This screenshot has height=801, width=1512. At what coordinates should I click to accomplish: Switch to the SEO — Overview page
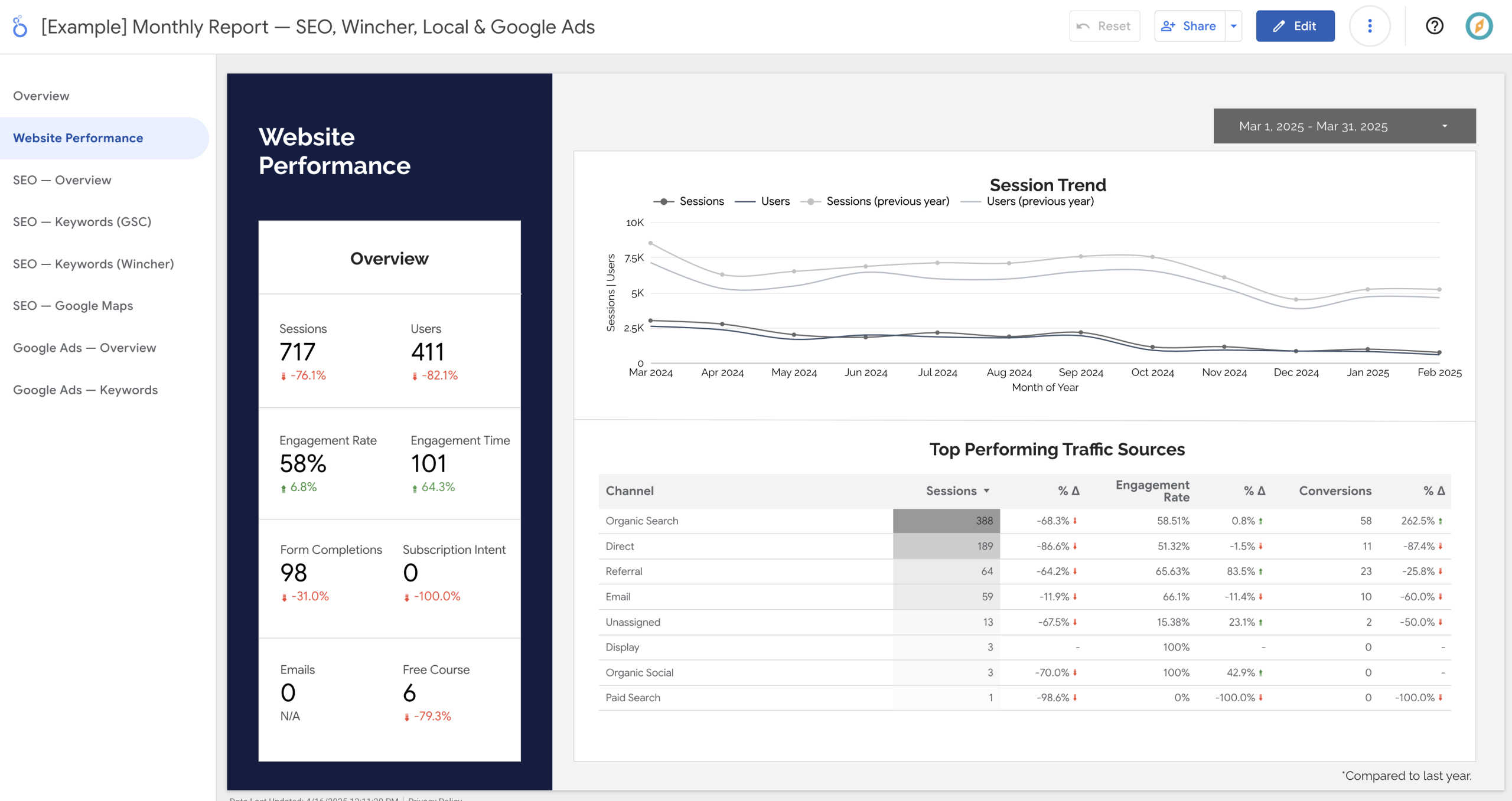(x=62, y=179)
